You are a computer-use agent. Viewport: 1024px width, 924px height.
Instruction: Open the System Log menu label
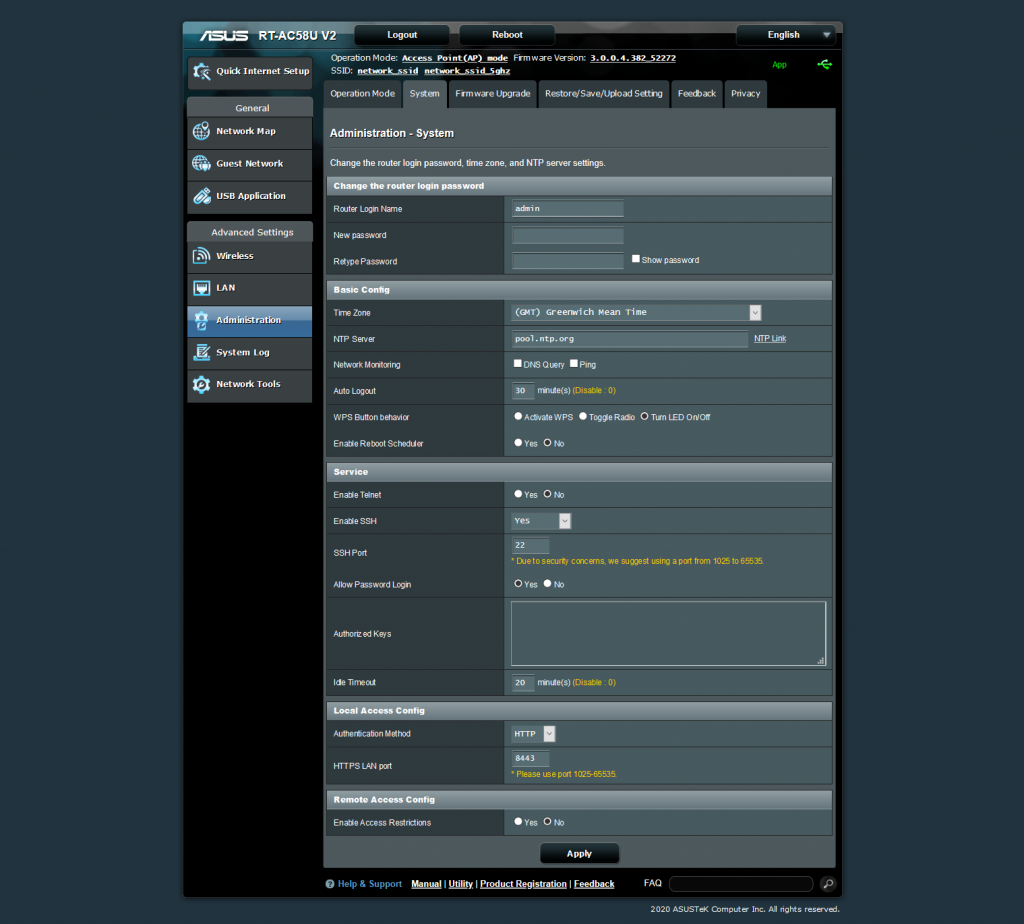pyautogui.click(x=243, y=353)
